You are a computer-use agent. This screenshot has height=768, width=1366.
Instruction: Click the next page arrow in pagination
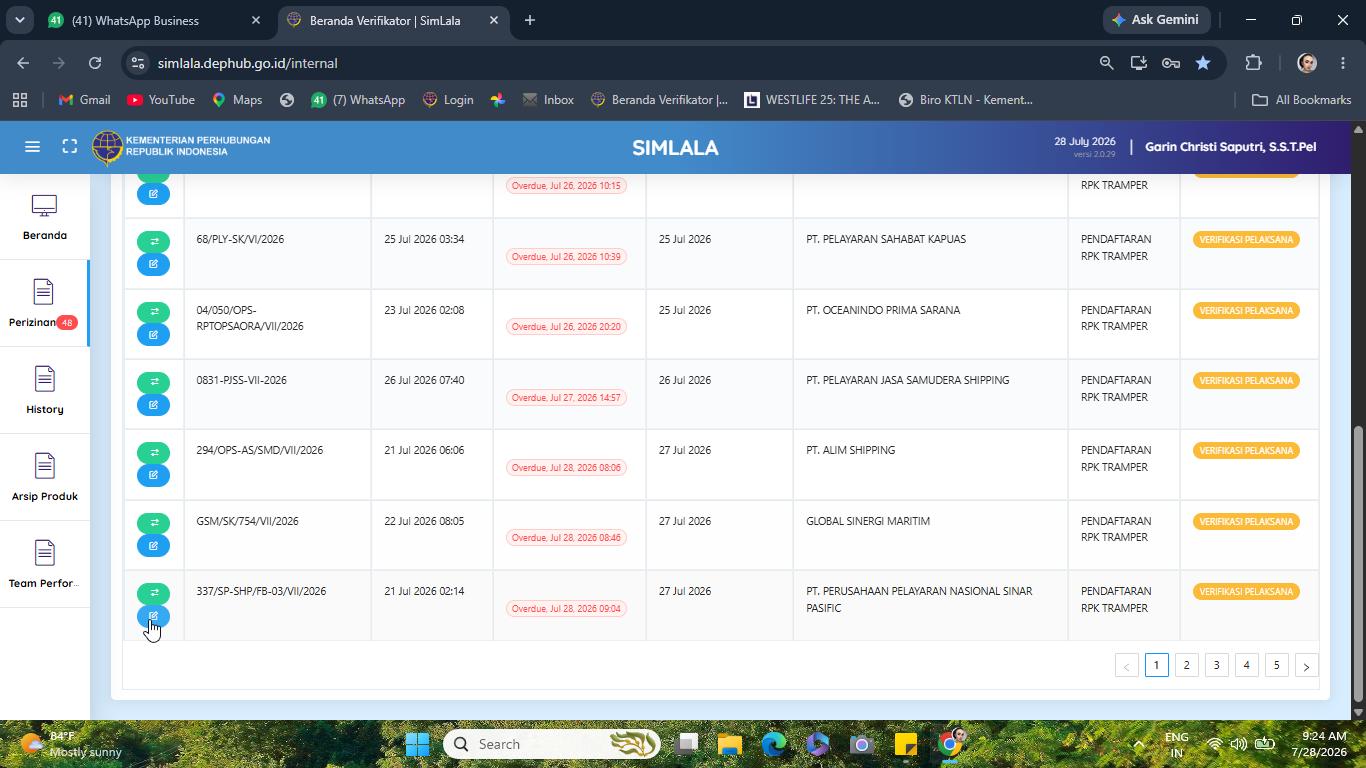point(1306,666)
